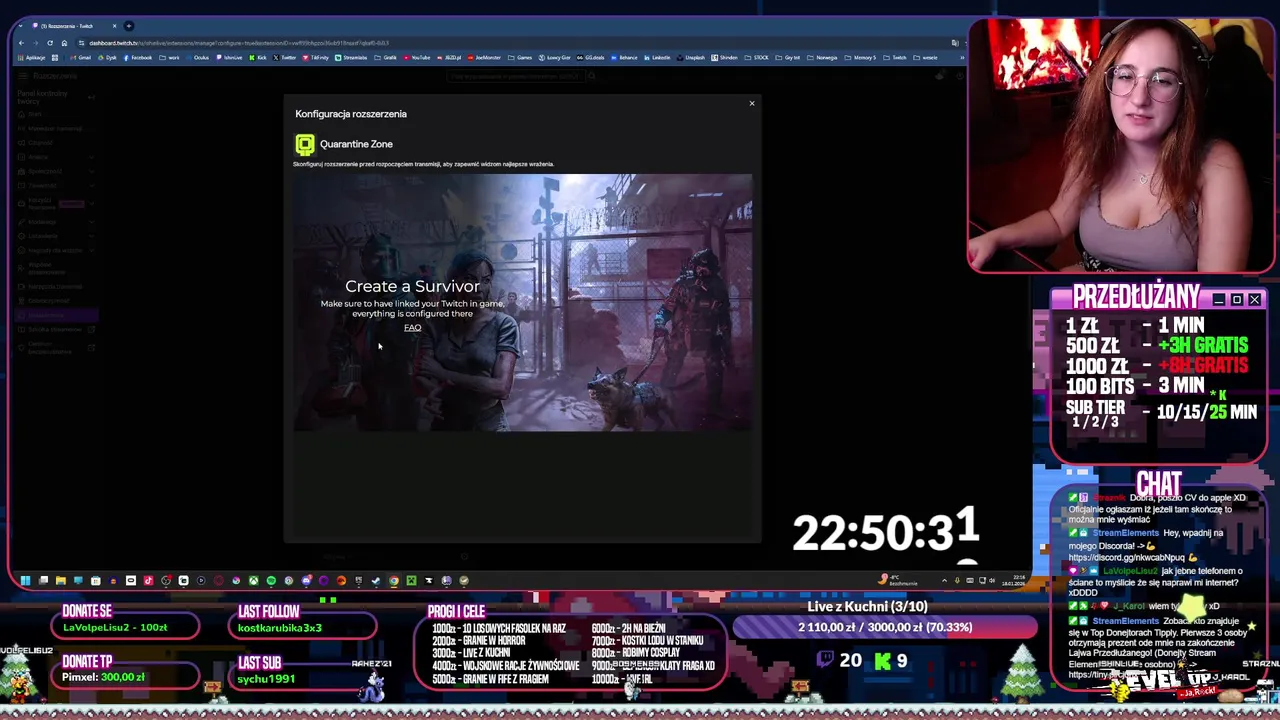Open the work bookmark folder
The image size is (1280, 720).
[170, 57]
